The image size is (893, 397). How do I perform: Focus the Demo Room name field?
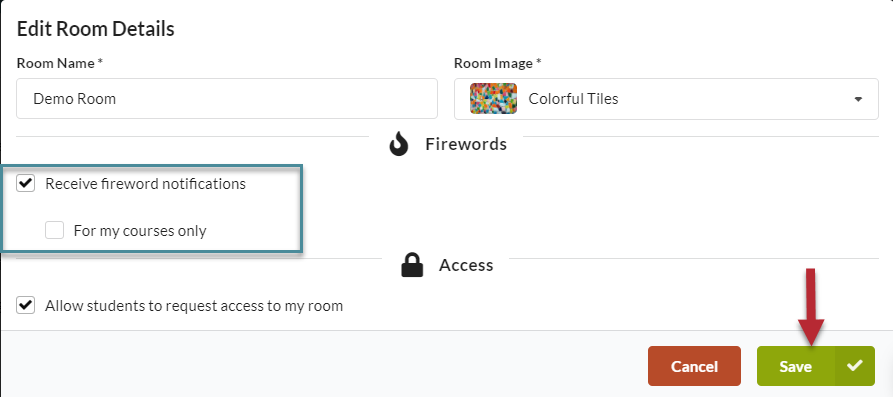click(x=227, y=99)
